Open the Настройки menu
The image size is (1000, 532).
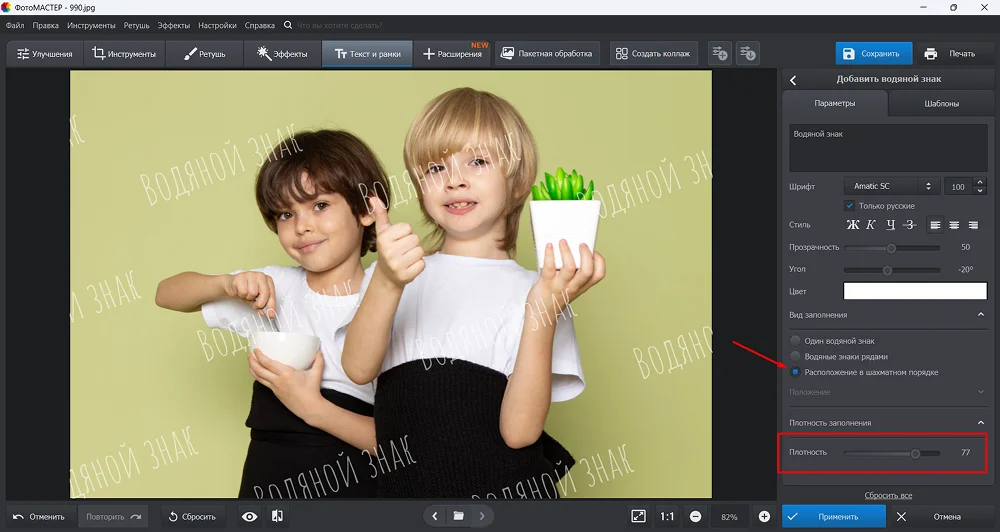click(x=217, y=26)
